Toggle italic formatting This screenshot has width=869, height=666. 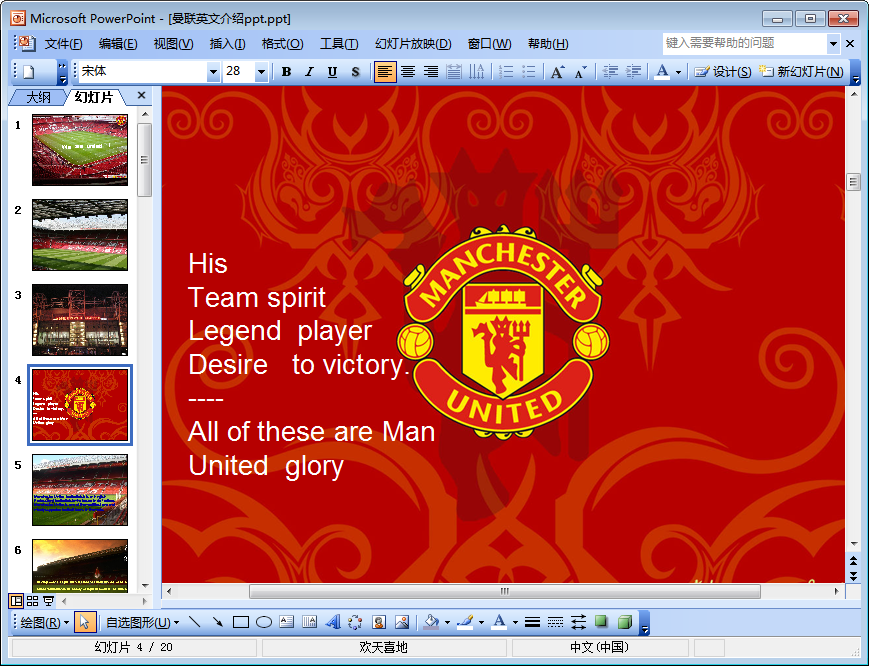[x=309, y=71]
